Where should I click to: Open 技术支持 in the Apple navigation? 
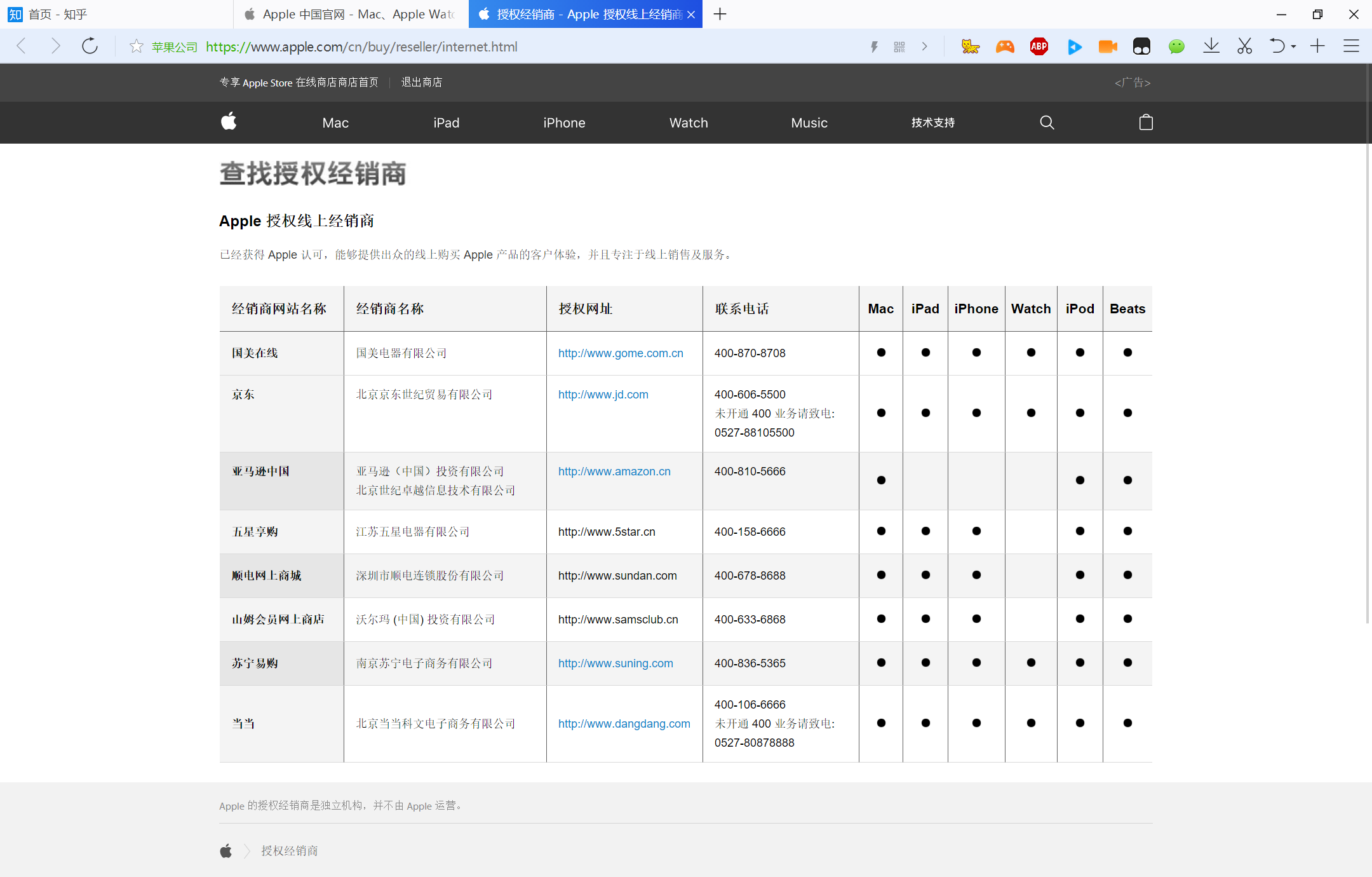pos(933,123)
